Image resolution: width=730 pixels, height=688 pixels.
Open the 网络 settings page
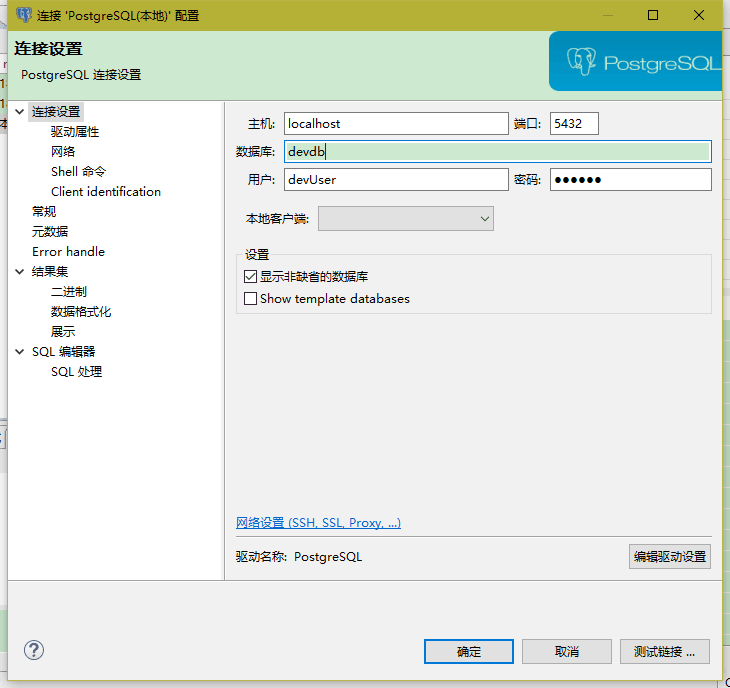tap(63, 152)
